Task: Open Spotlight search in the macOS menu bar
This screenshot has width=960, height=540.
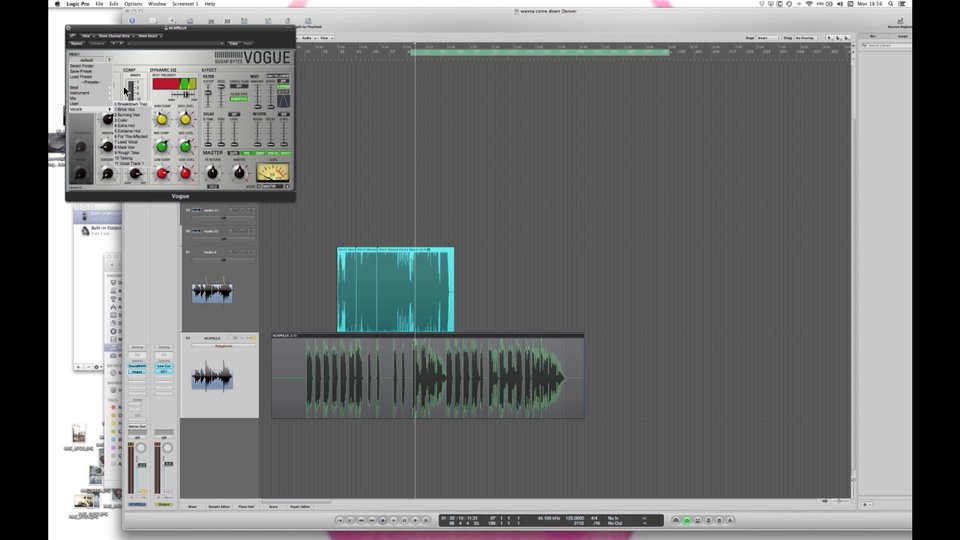Action: pyautogui.click(x=891, y=4)
